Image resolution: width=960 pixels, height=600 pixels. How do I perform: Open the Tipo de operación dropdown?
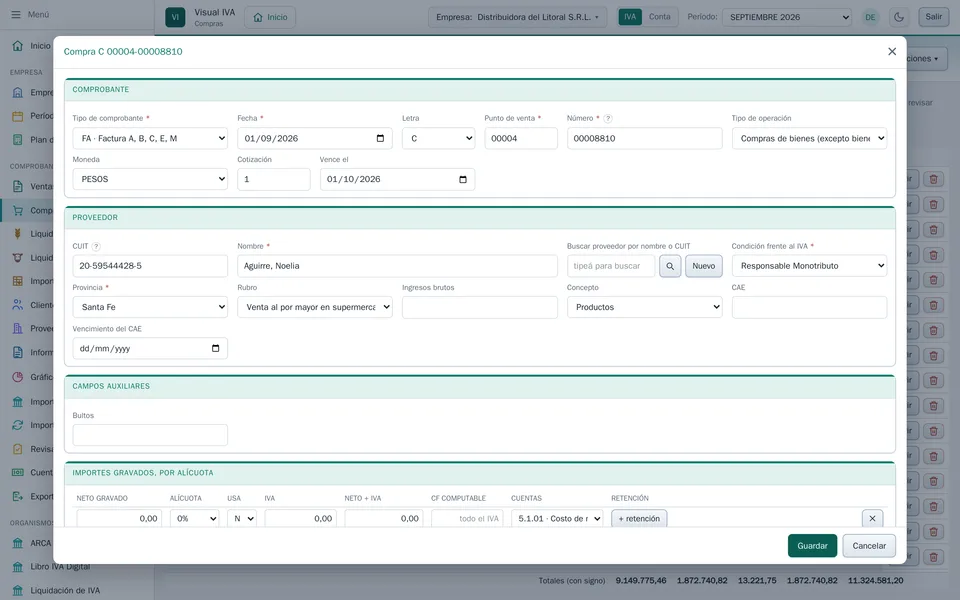click(x=809, y=138)
